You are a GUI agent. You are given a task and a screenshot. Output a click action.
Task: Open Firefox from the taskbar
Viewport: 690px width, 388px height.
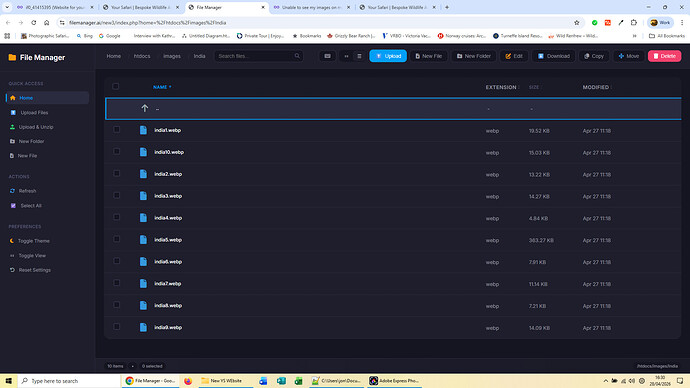click(188, 381)
